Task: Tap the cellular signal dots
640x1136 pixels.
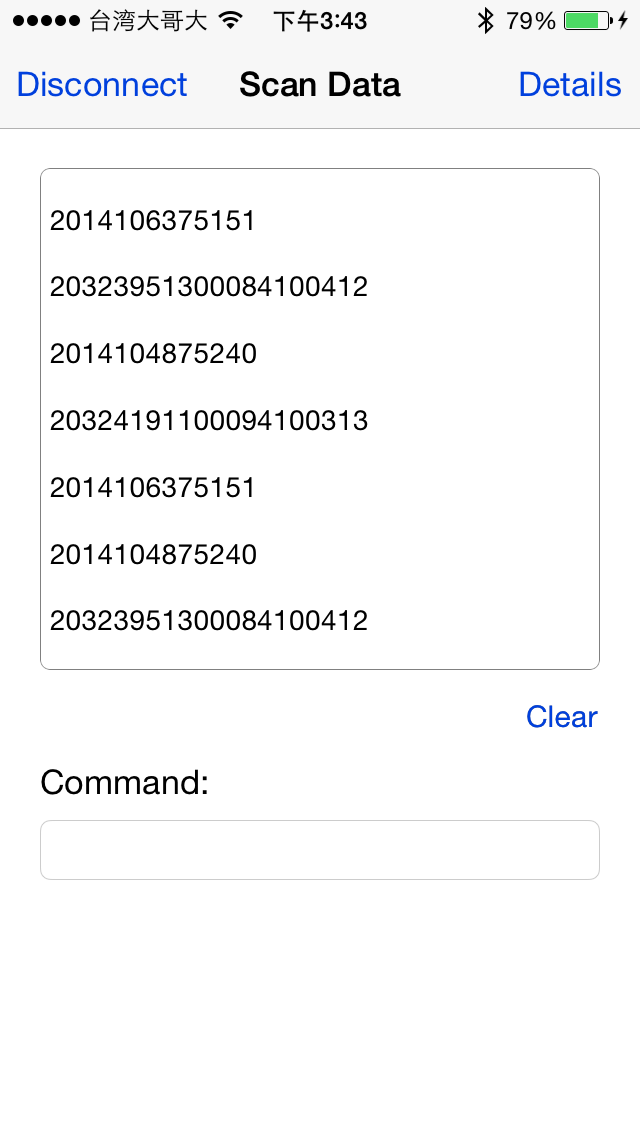Action: 46,21
